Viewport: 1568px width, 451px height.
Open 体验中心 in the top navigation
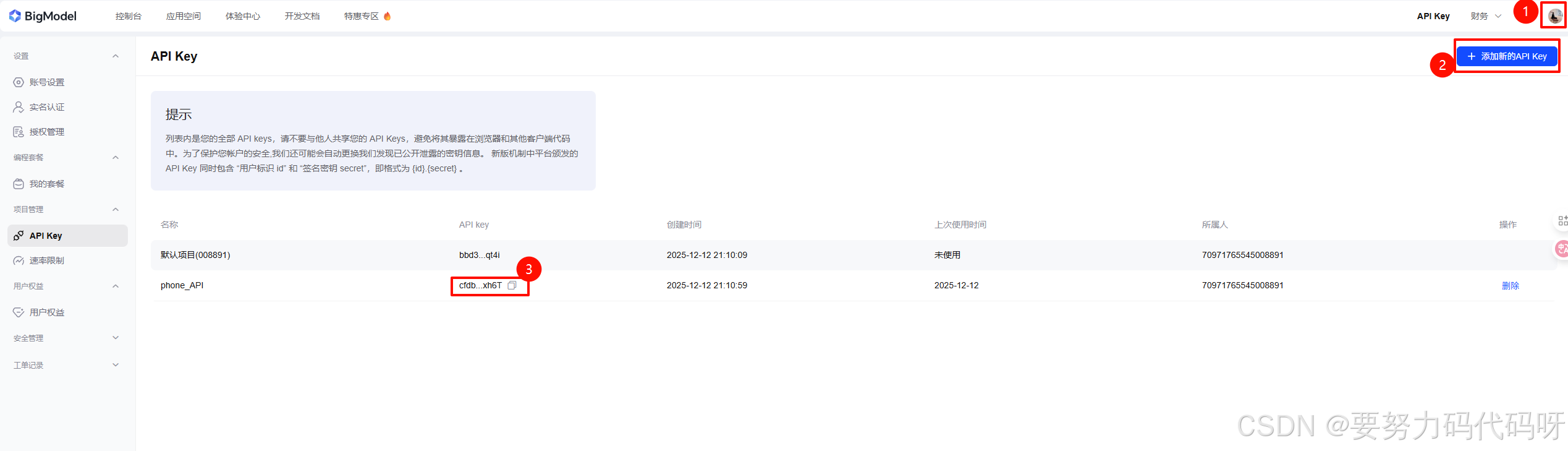coord(243,16)
